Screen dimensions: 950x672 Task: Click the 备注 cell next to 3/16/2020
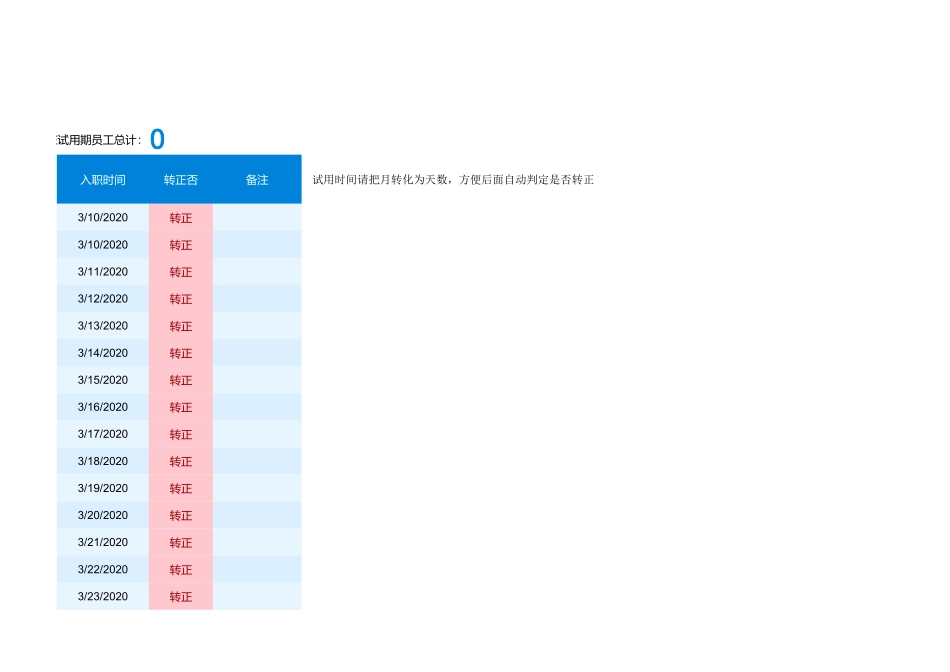click(256, 407)
